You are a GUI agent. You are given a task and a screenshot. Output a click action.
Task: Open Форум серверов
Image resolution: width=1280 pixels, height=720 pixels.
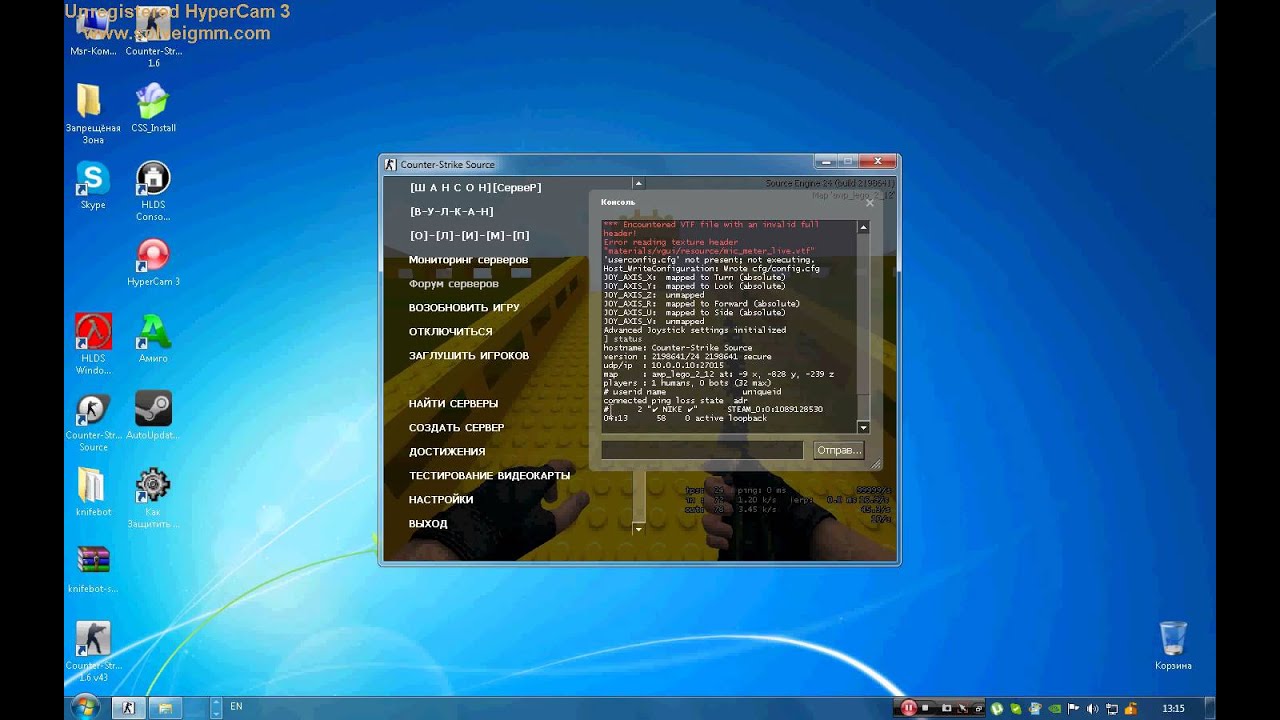[x=454, y=284]
